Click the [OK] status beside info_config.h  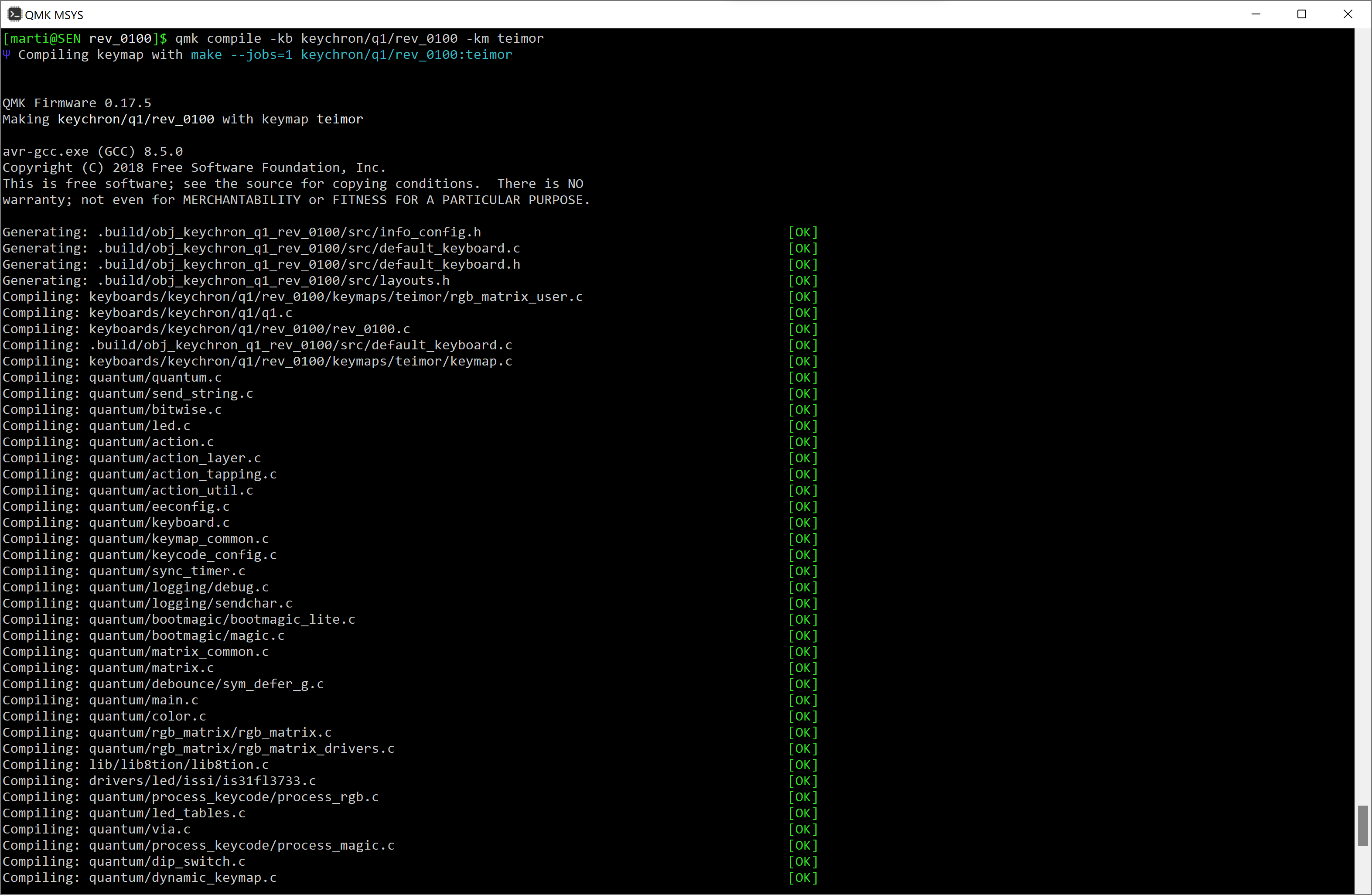pos(803,232)
